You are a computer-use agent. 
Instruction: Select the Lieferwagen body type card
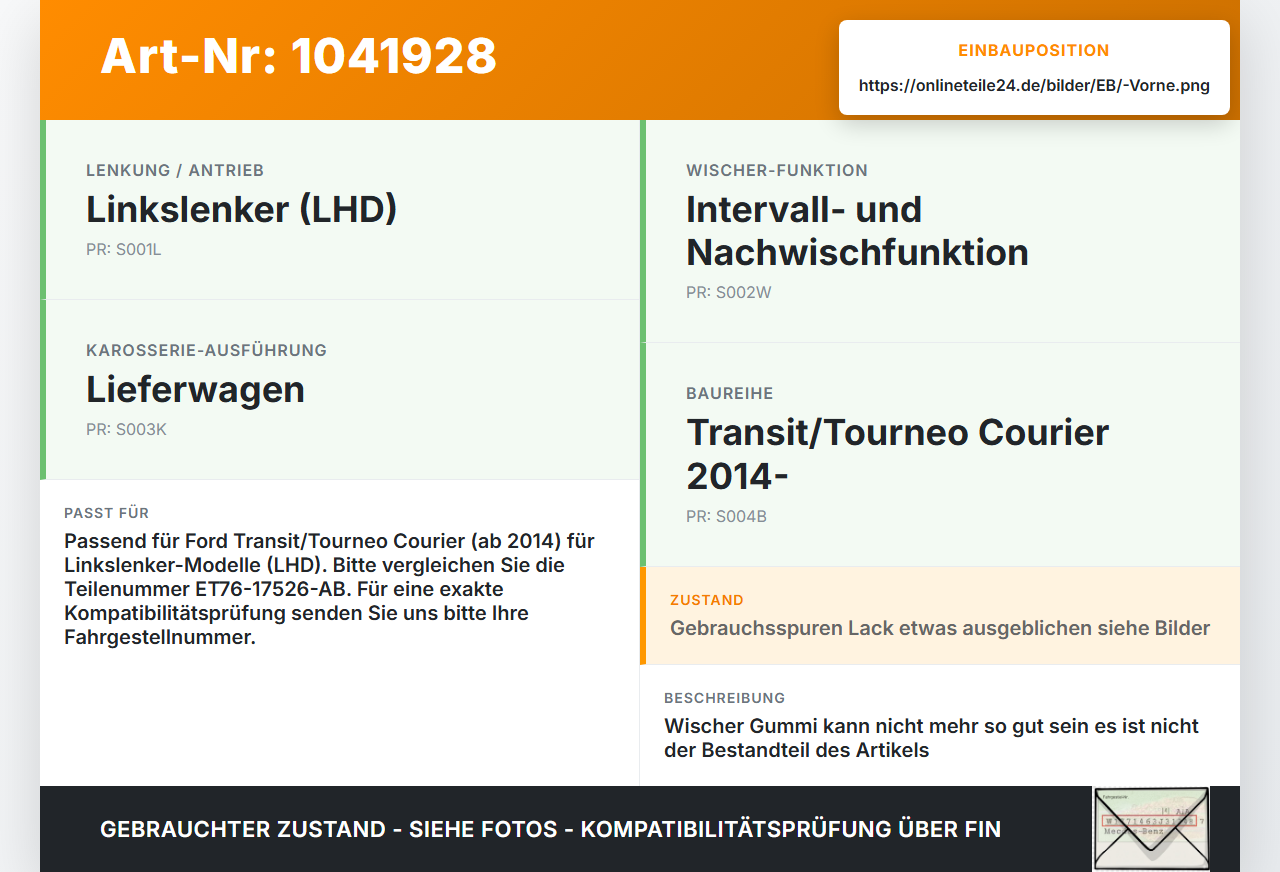click(340, 390)
